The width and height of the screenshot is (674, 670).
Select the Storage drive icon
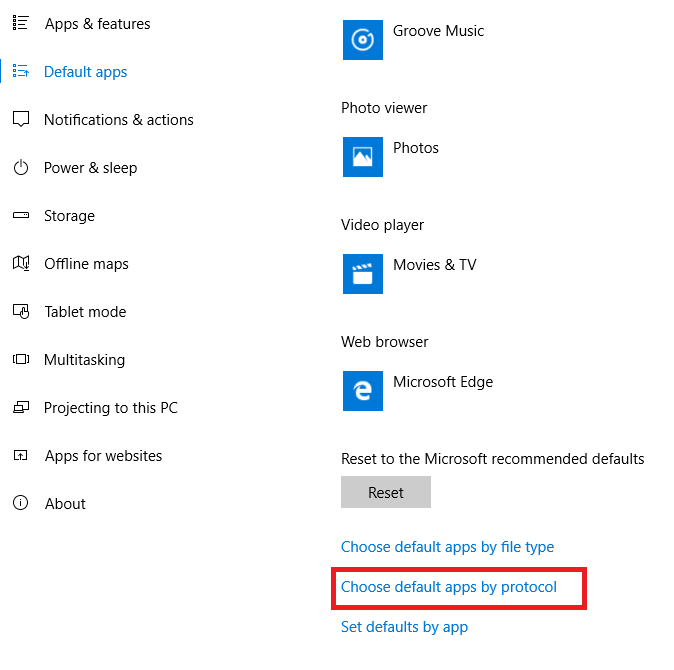click(x=21, y=216)
